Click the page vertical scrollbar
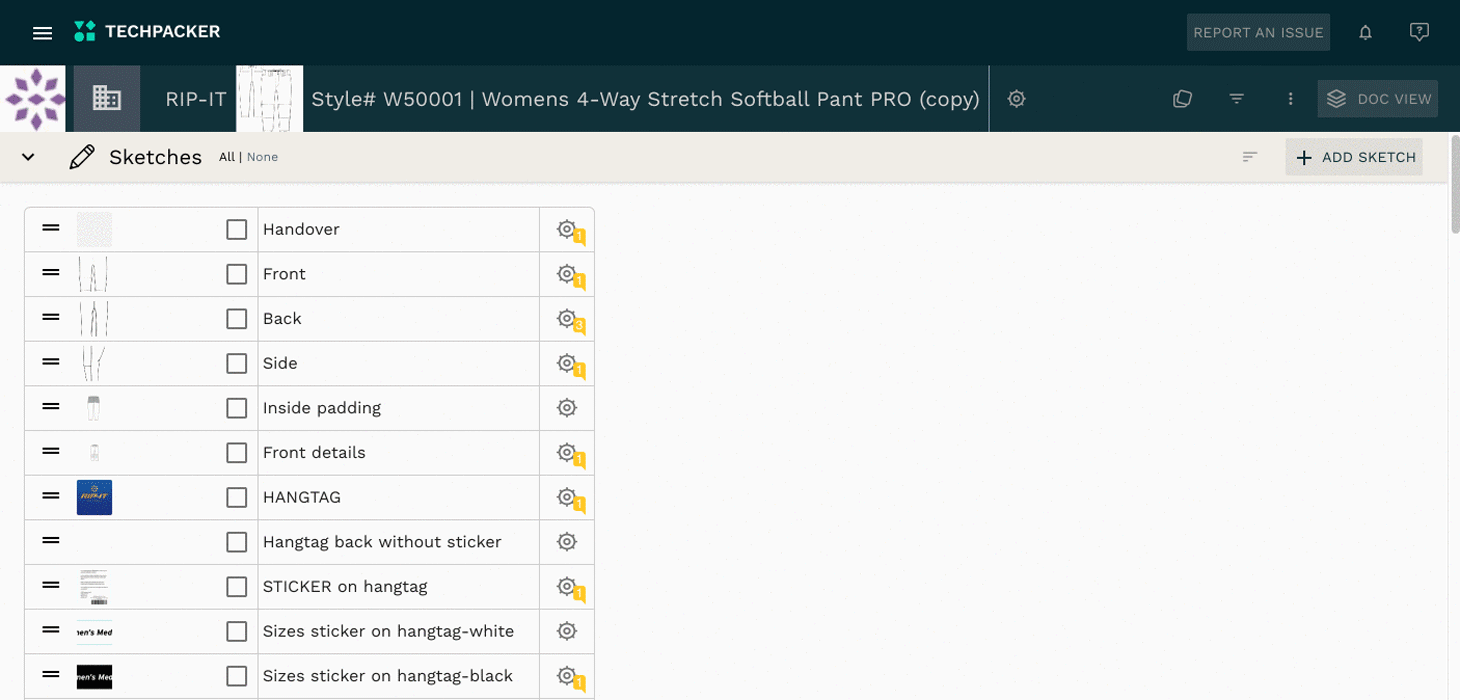 coord(1455,185)
